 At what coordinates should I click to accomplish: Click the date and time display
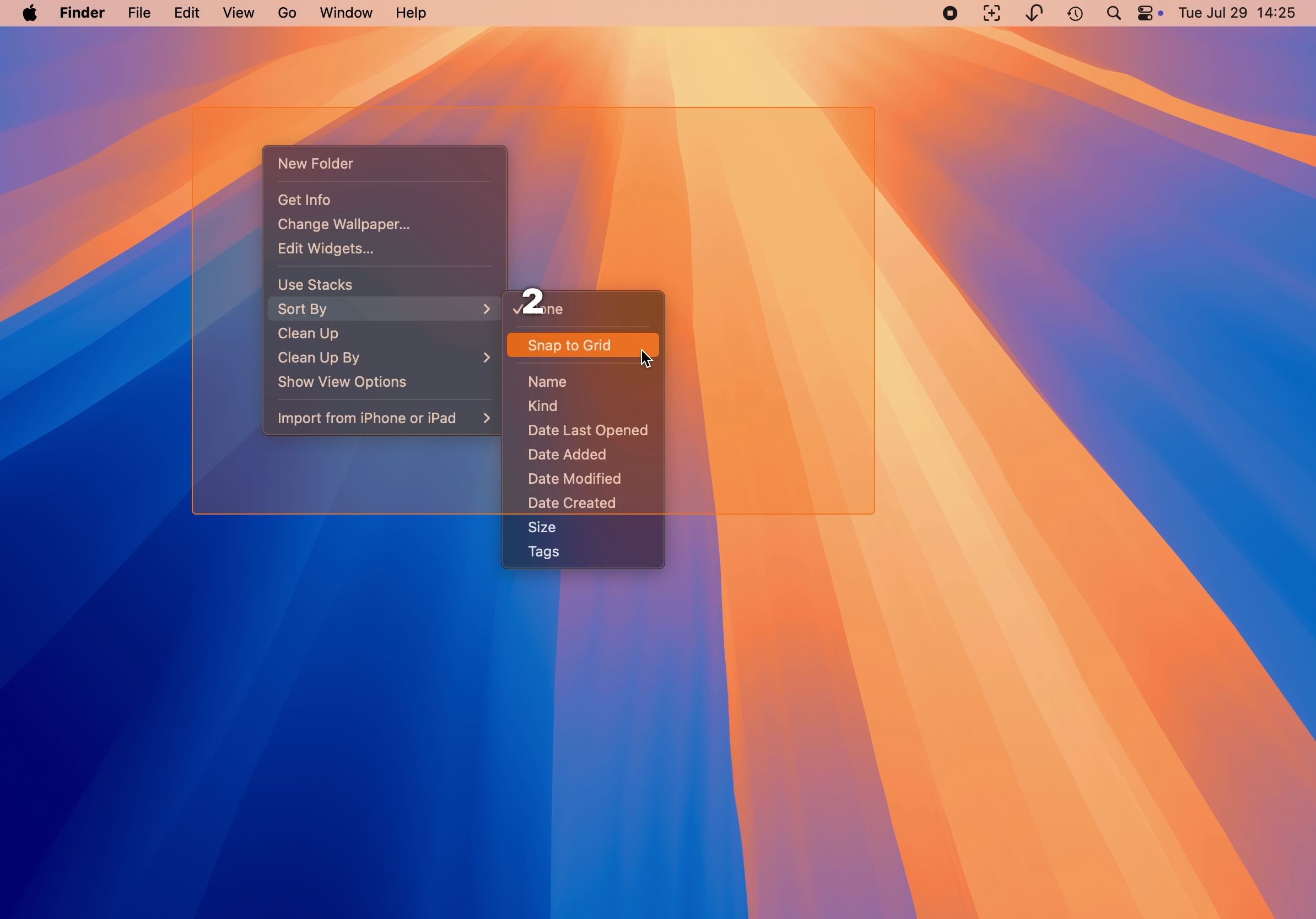coord(1238,13)
